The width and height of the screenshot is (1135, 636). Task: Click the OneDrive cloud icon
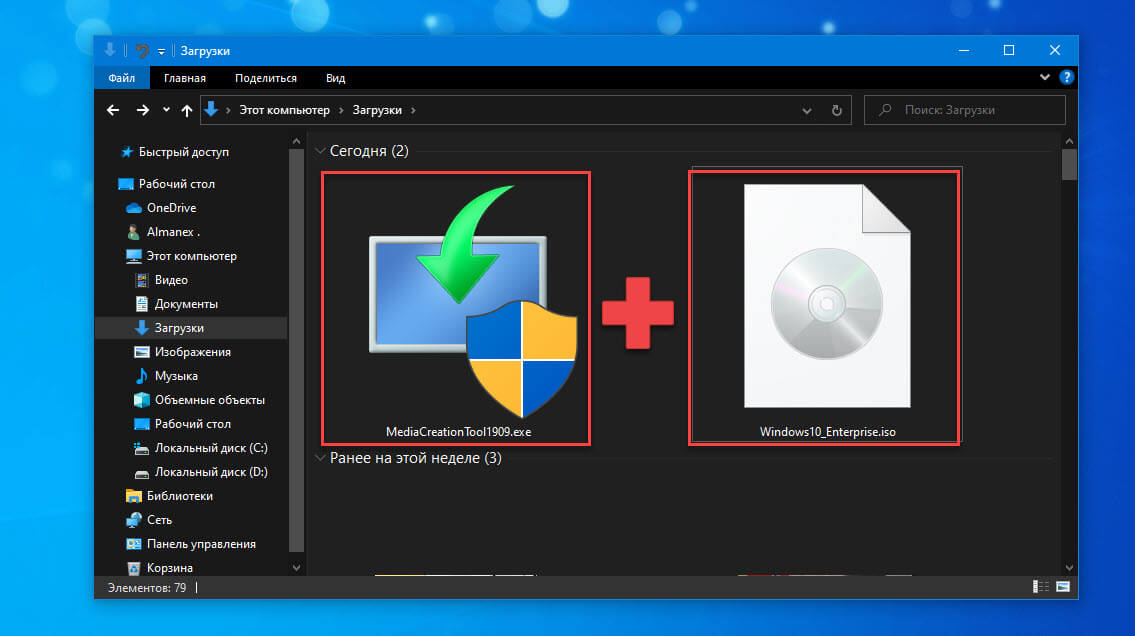[x=134, y=208]
